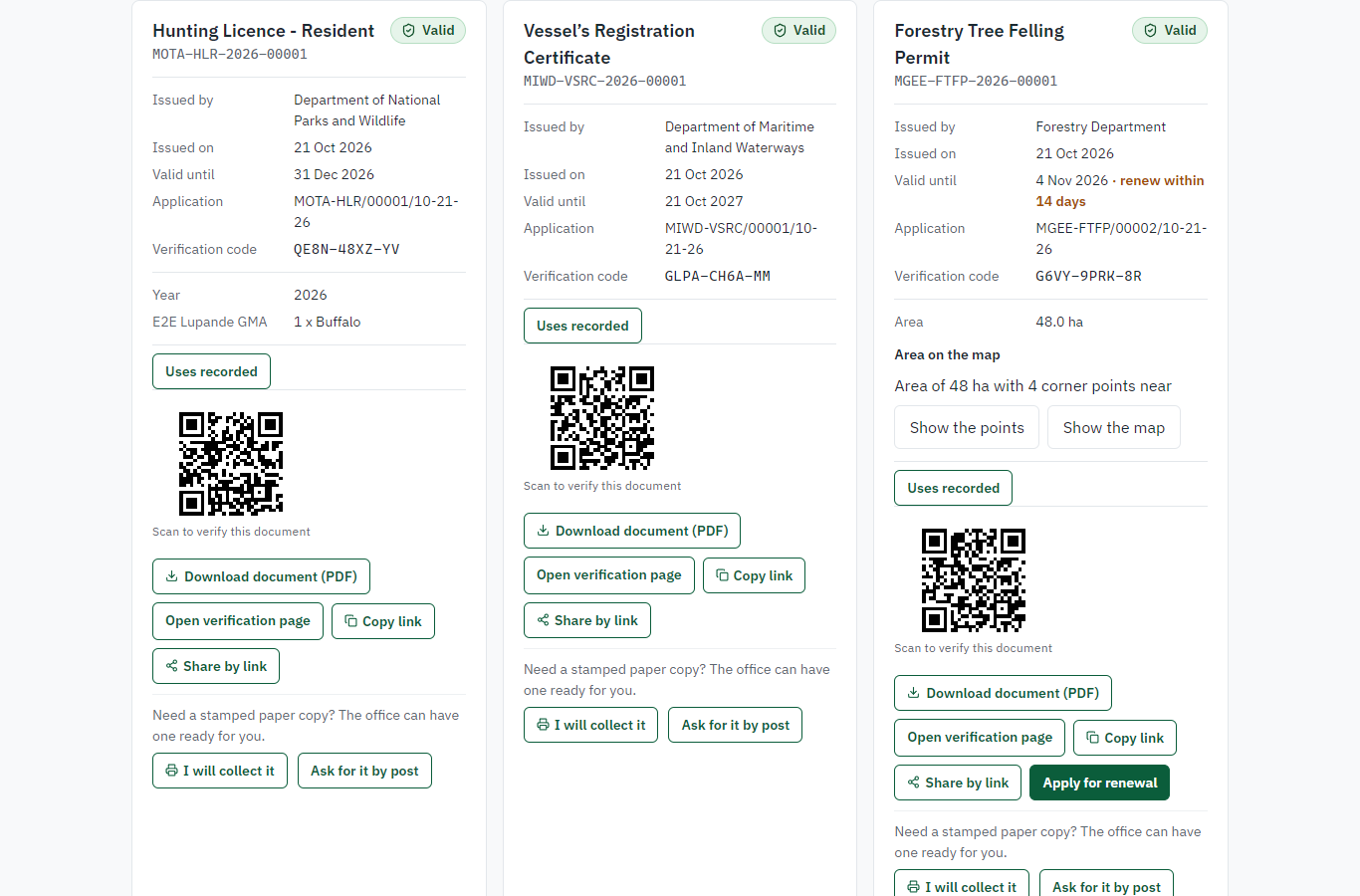The image size is (1360, 896).
Task: Select 'I will collect it' for Hunting Licence
Action: click(x=220, y=771)
